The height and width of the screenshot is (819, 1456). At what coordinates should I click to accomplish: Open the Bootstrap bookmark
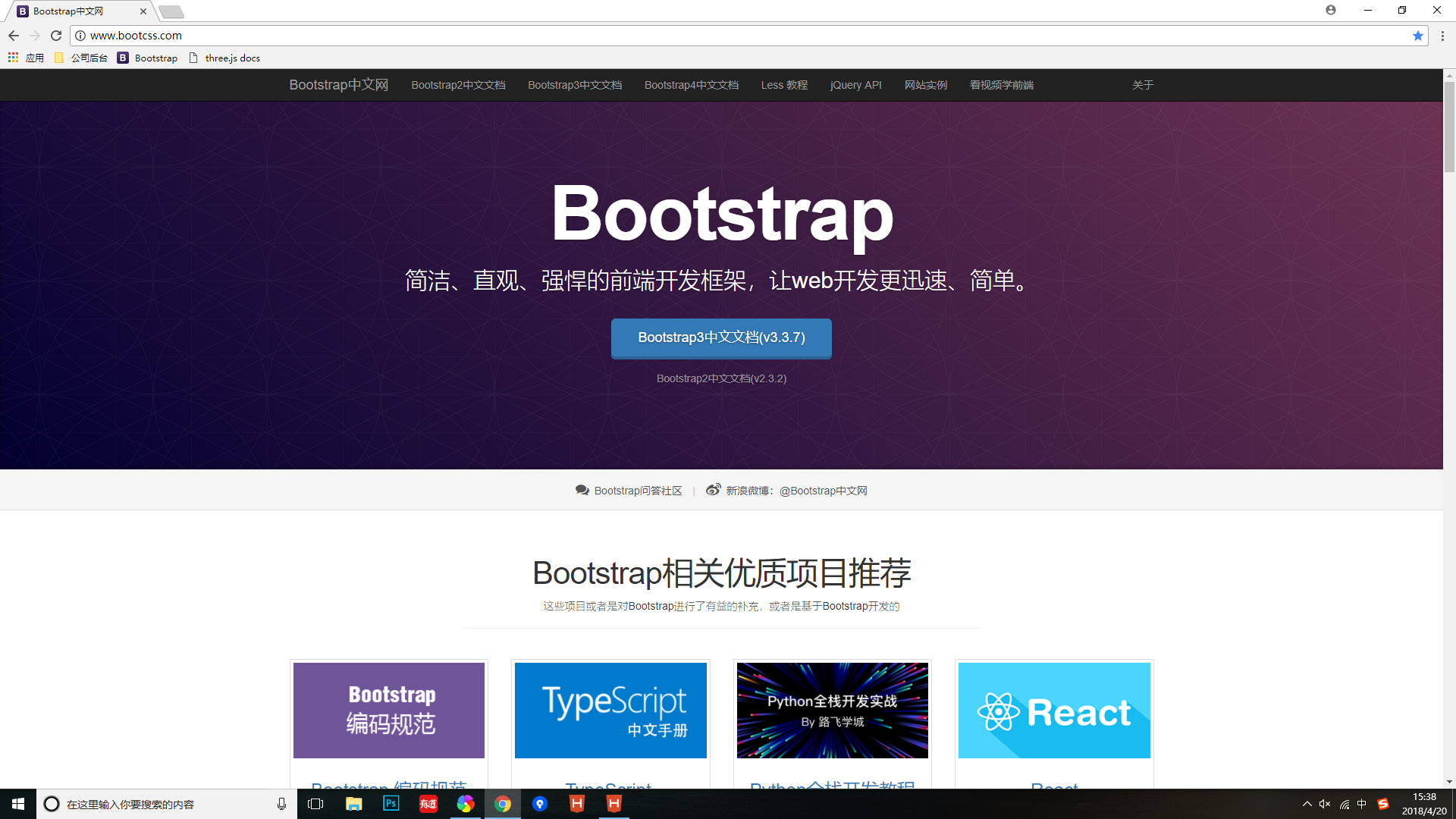tap(148, 58)
